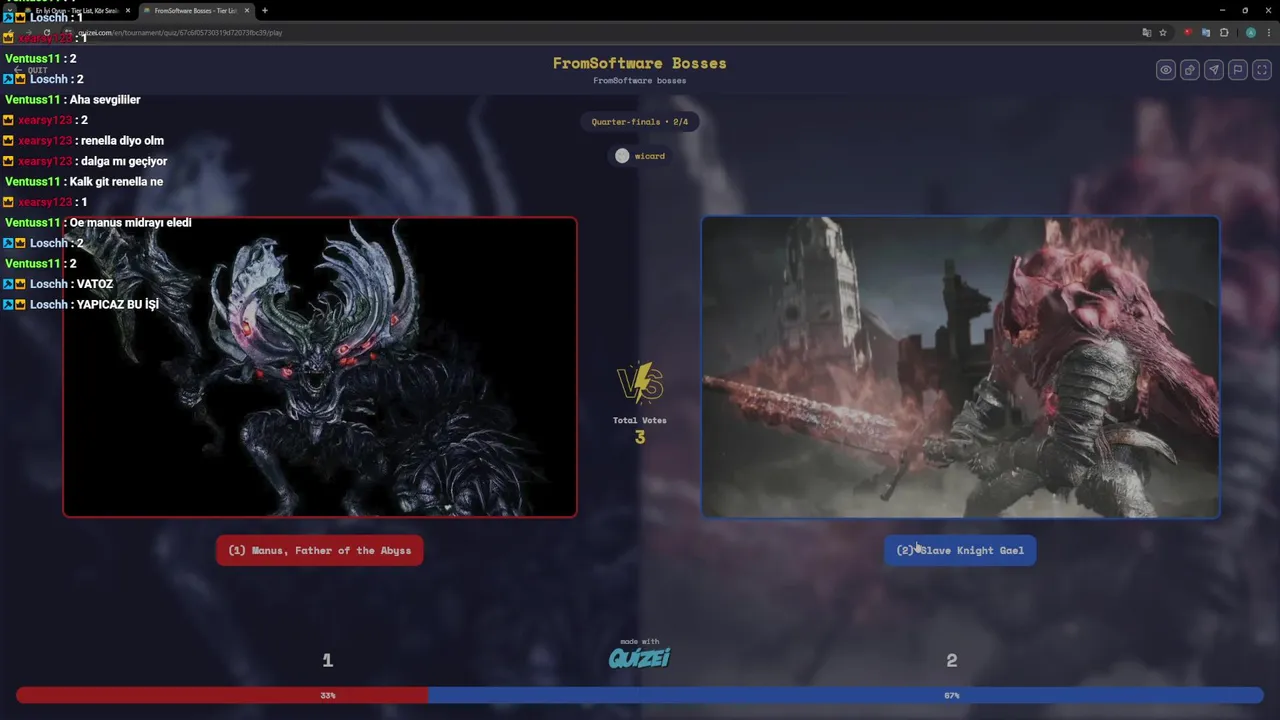The height and width of the screenshot is (720, 1280).
Task: Open new browser tab with plus icon
Action: tap(265, 11)
